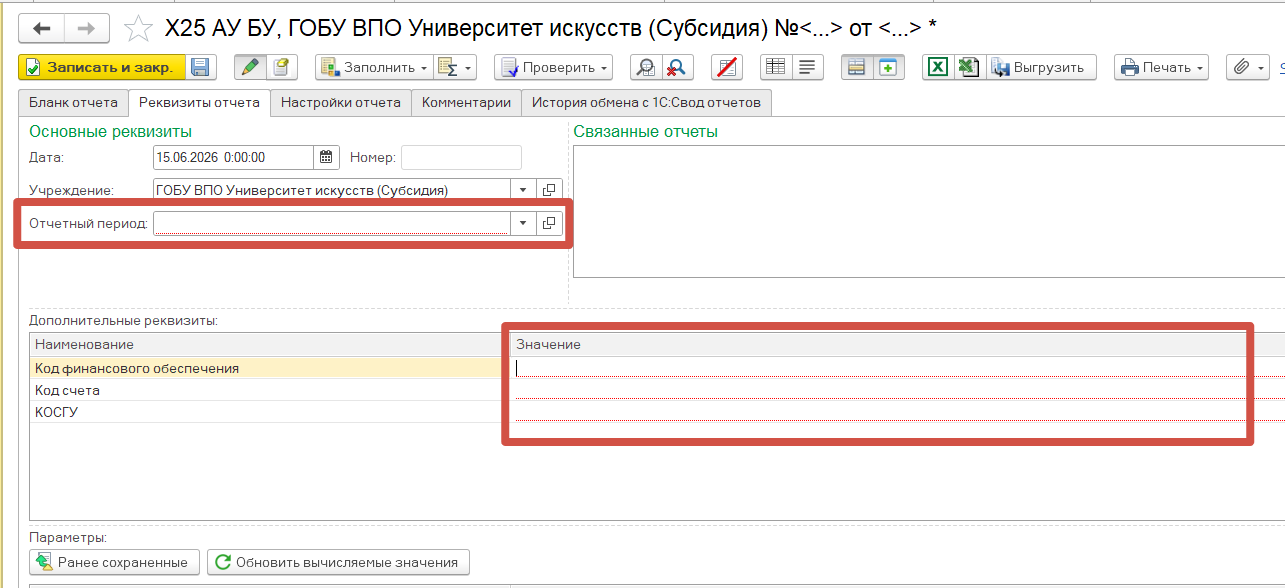
Task: Add report to favorites with star icon
Action: (139, 28)
